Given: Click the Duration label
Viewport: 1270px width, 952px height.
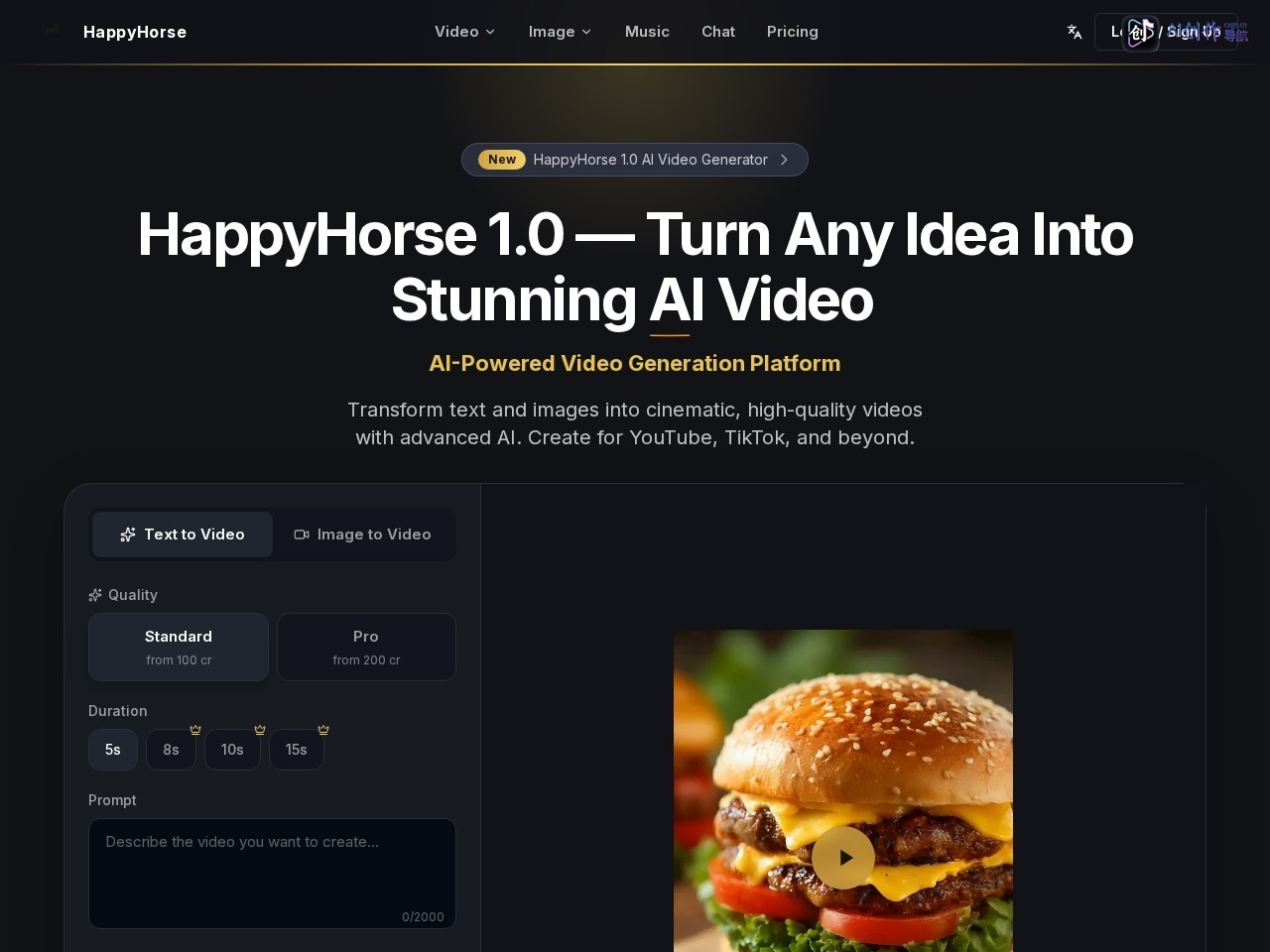Looking at the screenshot, I should [118, 711].
